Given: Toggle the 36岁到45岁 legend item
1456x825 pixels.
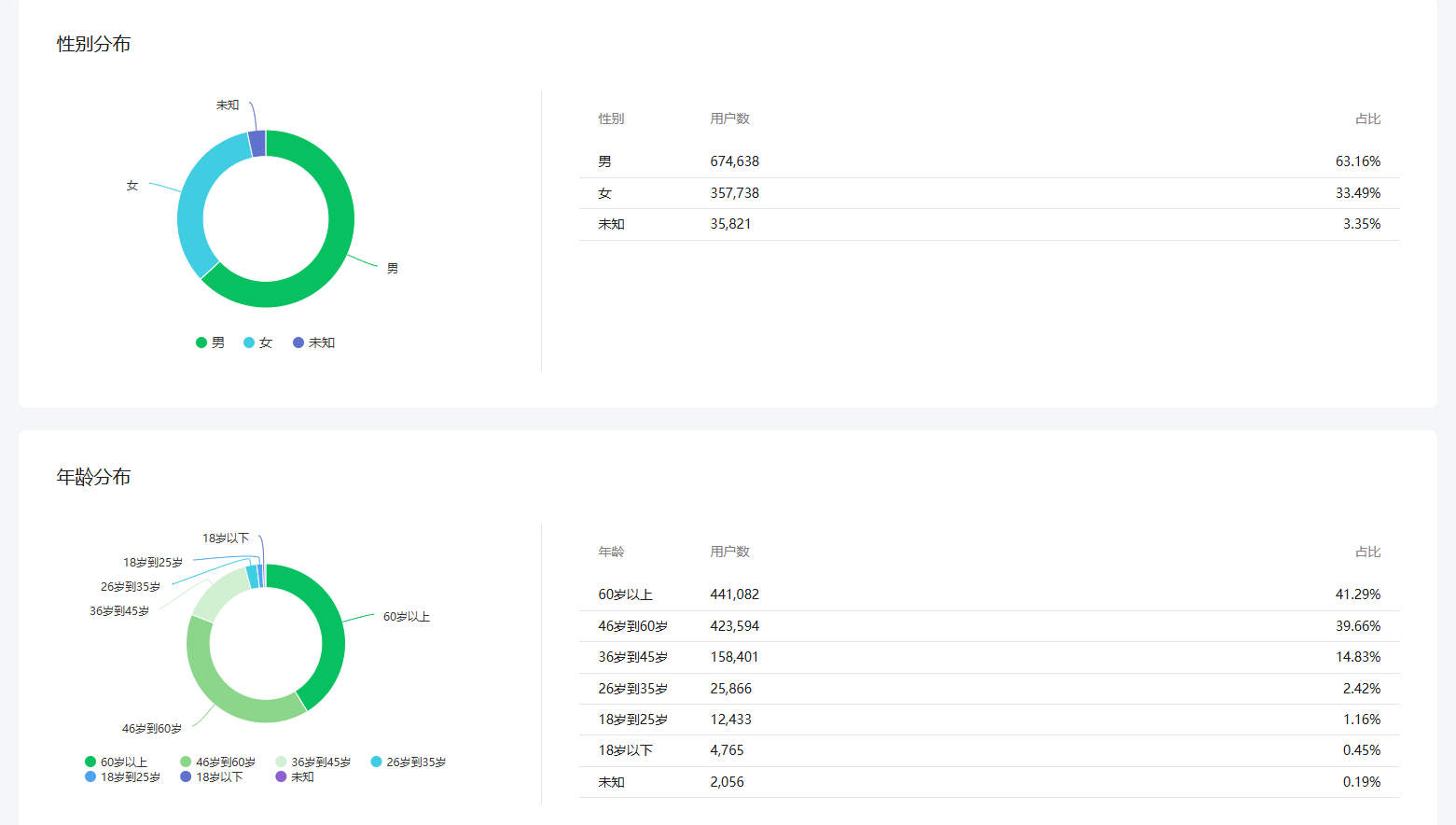Looking at the screenshot, I should click(x=313, y=762).
